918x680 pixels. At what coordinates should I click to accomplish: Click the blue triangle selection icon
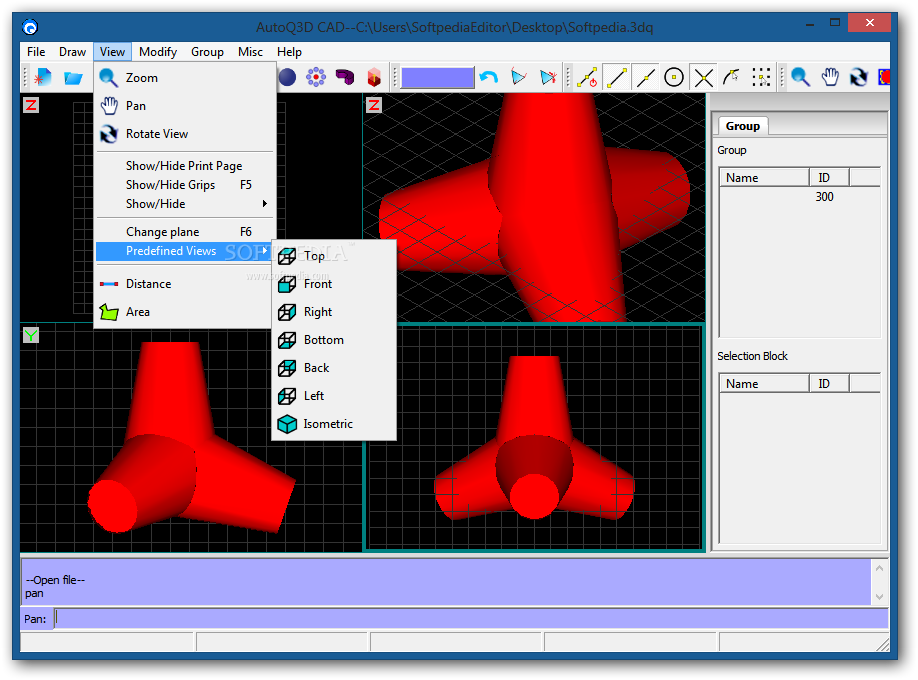519,77
